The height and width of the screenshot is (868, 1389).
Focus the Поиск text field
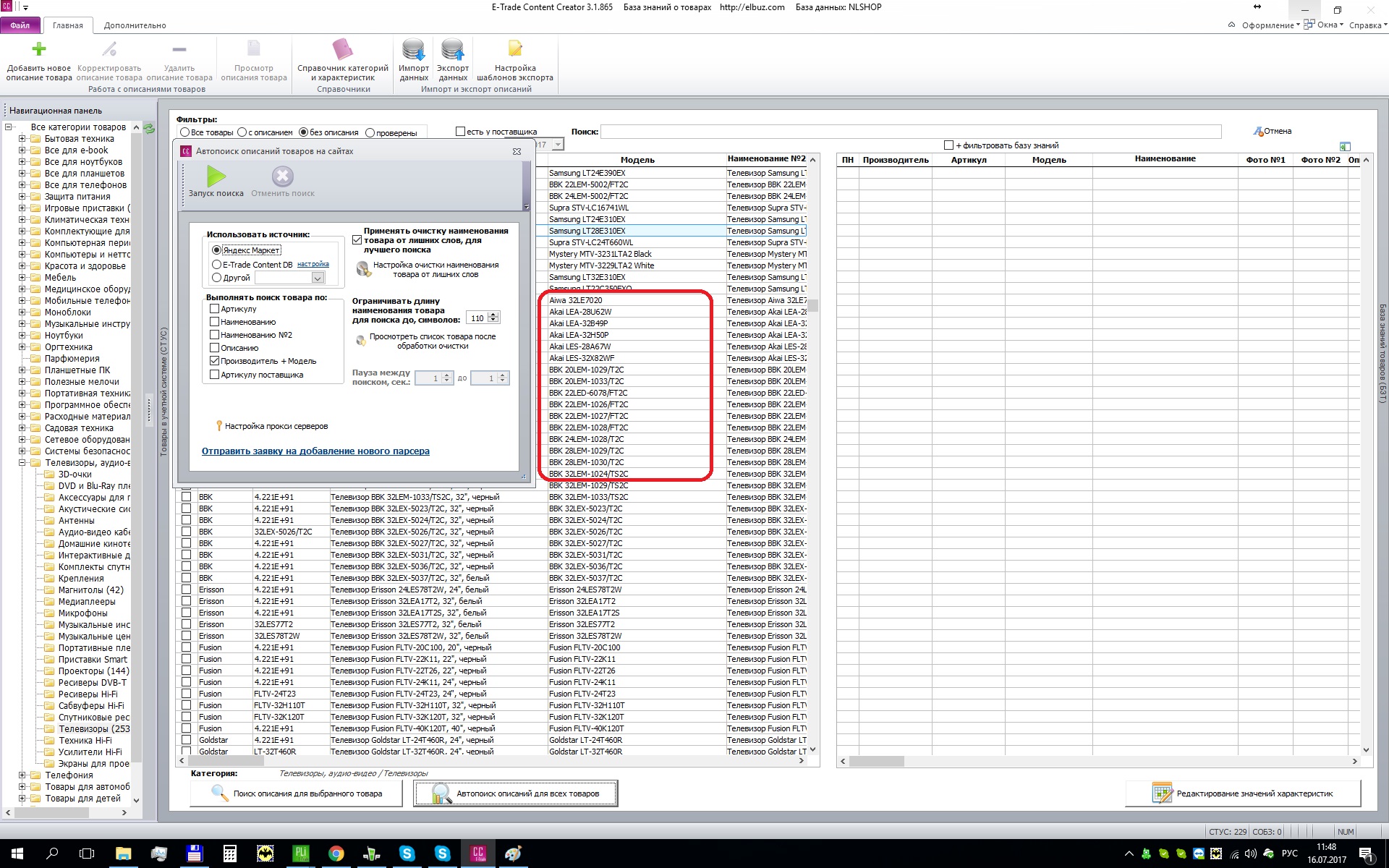(911, 132)
